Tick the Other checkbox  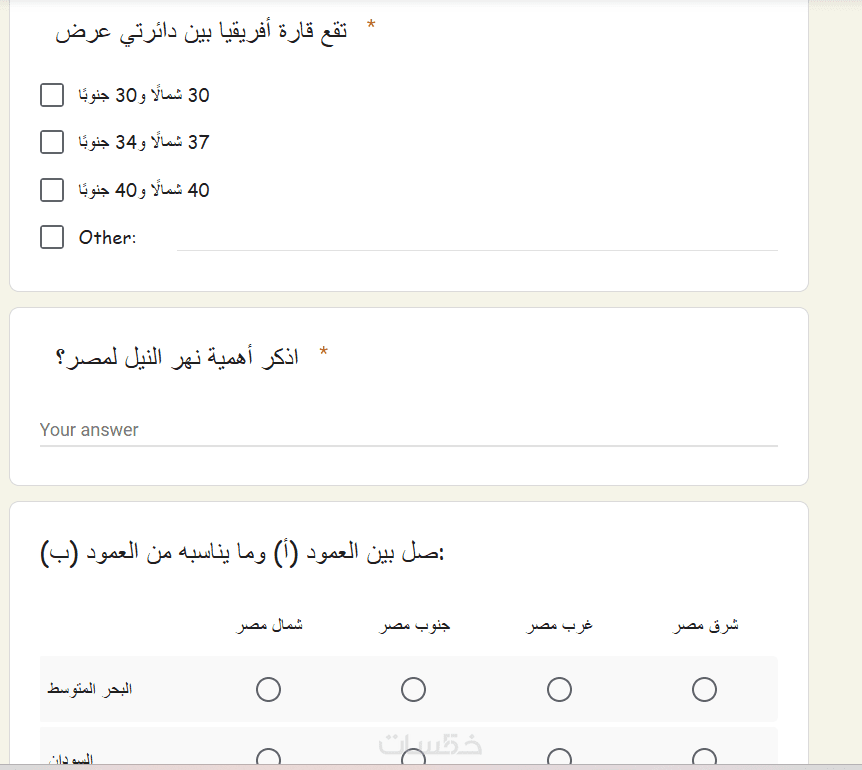click(x=52, y=237)
